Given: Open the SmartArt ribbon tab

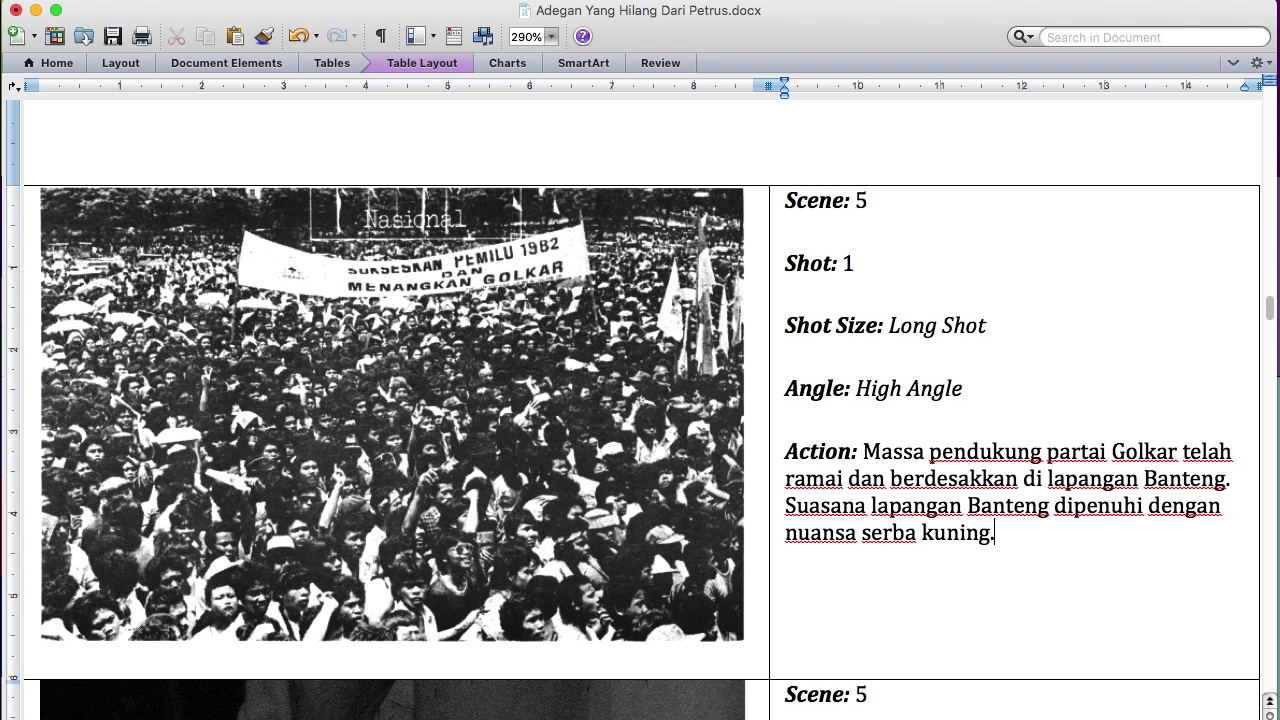Looking at the screenshot, I should click(x=583, y=63).
